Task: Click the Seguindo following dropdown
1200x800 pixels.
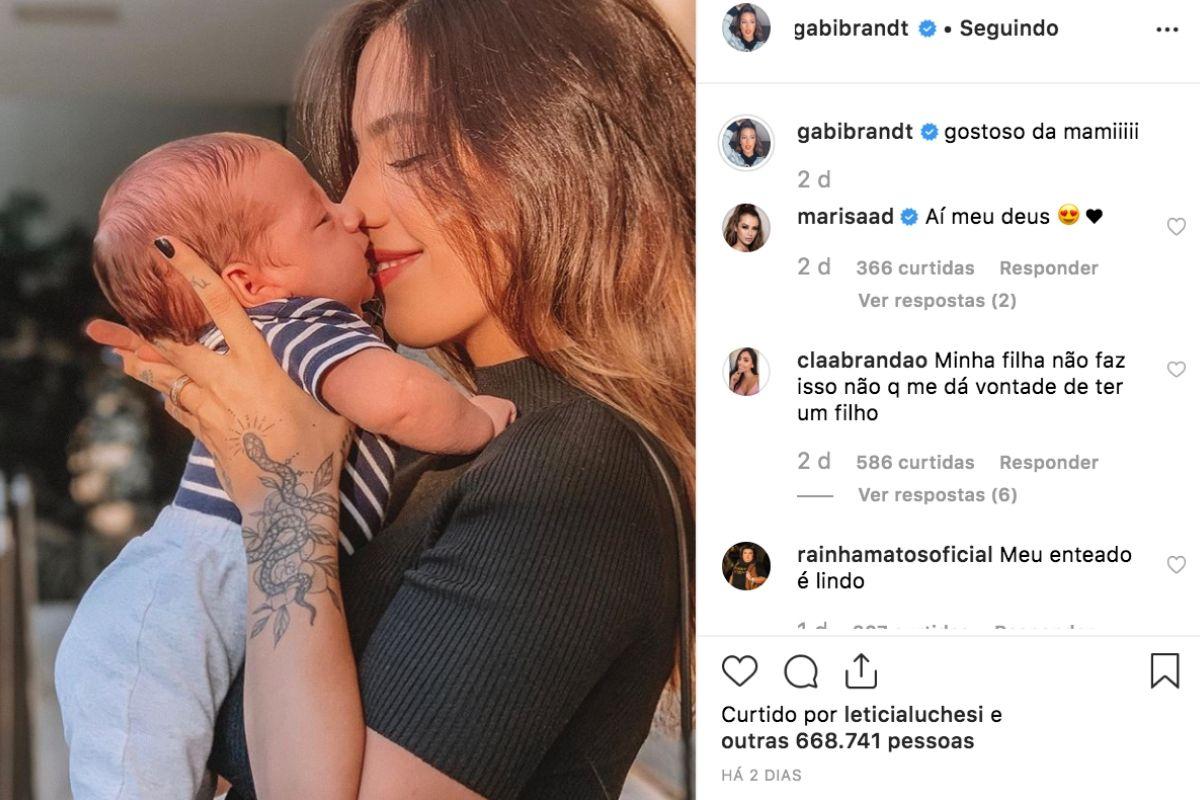Action: click(1009, 29)
